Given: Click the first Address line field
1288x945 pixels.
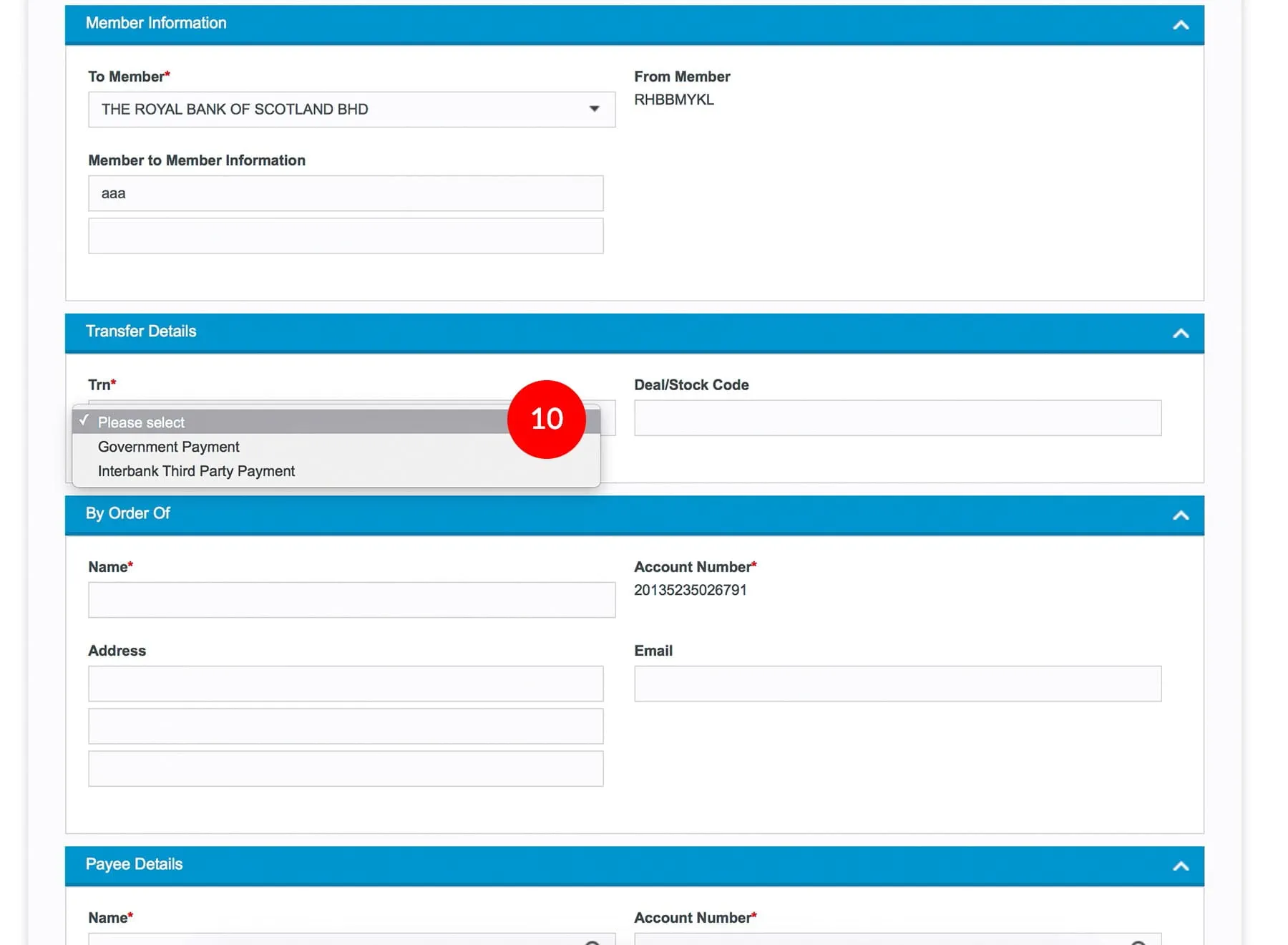Looking at the screenshot, I should [x=346, y=684].
